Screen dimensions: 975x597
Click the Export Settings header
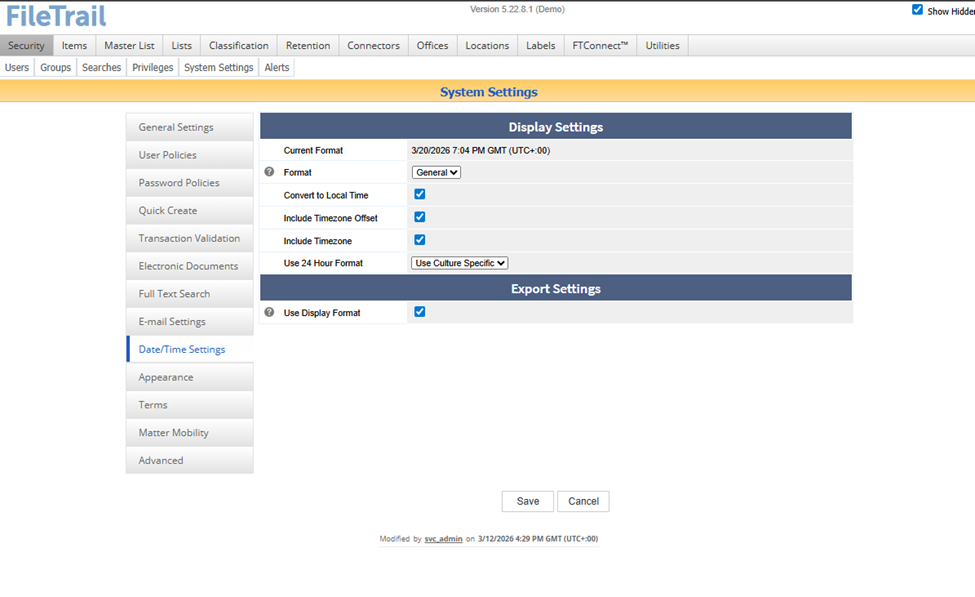tap(556, 289)
